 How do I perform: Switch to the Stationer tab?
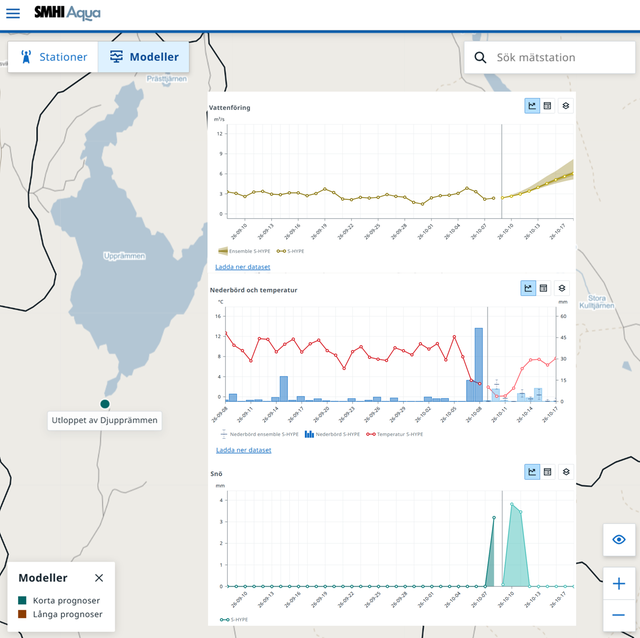coord(53,57)
